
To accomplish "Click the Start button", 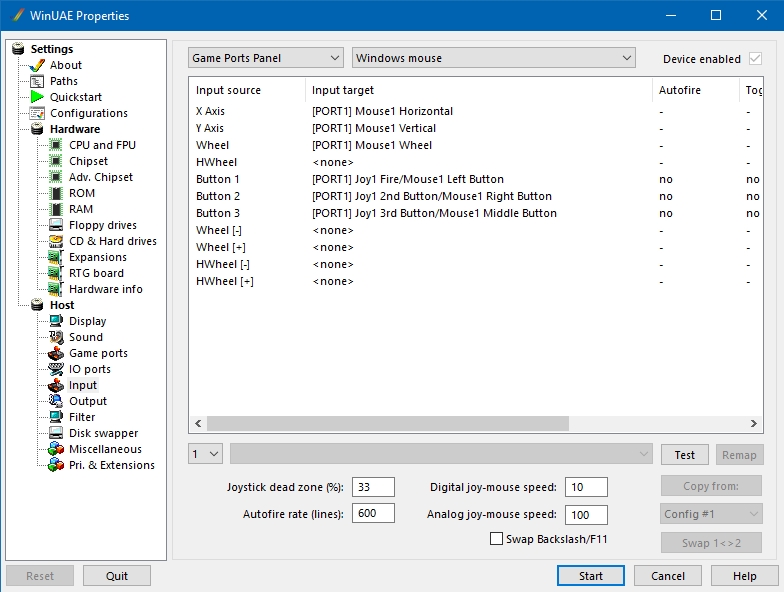I will [590, 576].
